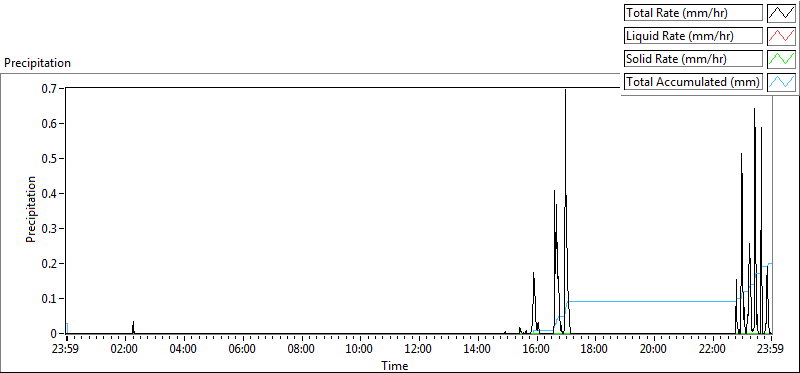Click the flat blue accumulated line at 0.1

pos(652,302)
